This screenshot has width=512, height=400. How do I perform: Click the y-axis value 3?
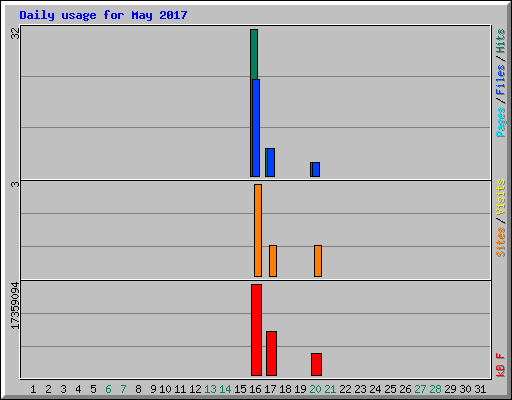coord(15,184)
